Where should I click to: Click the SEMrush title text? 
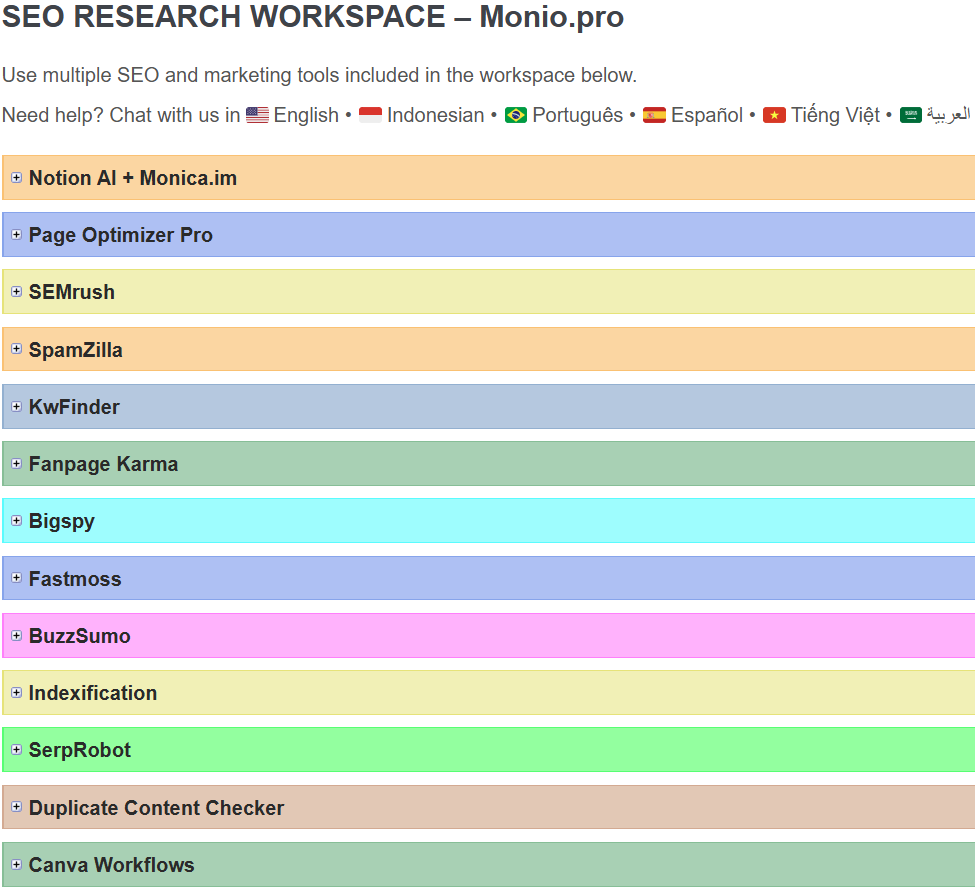pyautogui.click(x=72, y=292)
